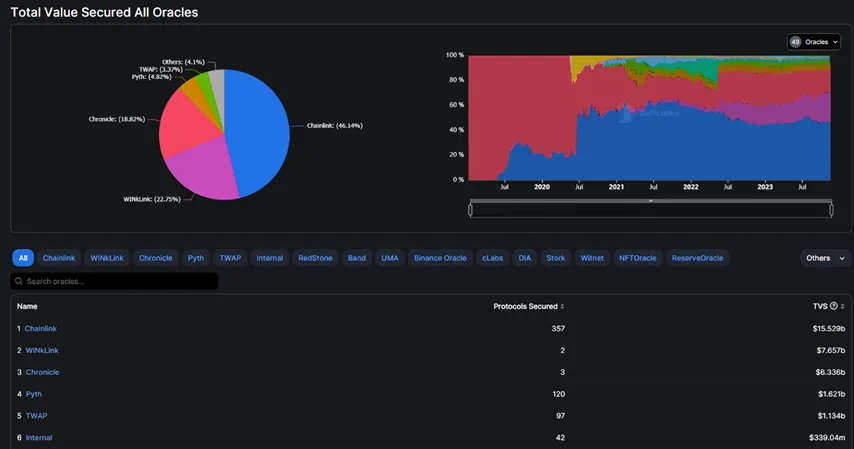Open the Chainlink link in table
The height and width of the screenshot is (449, 854).
click(40, 329)
